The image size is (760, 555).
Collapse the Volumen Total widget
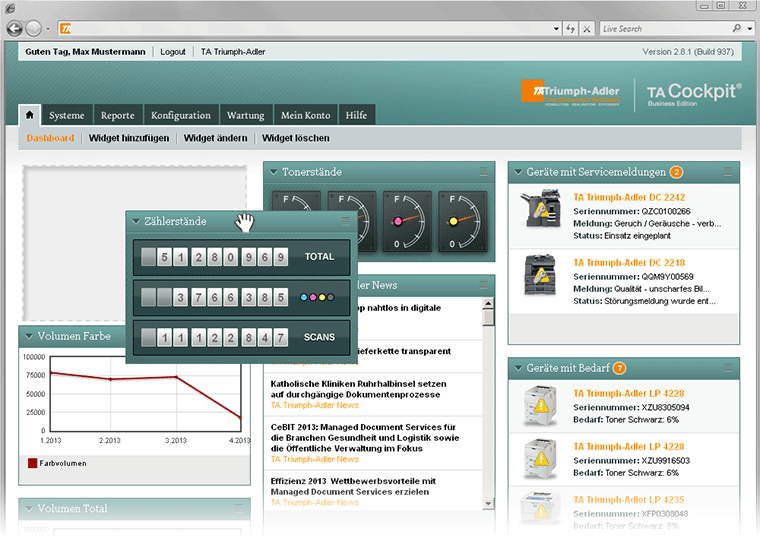29,508
